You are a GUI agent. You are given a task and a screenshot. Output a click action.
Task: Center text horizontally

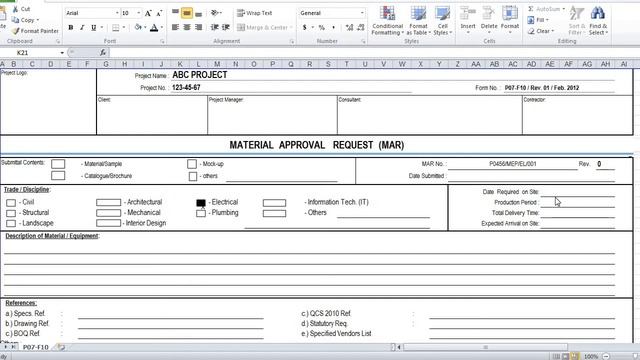(187, 27)
